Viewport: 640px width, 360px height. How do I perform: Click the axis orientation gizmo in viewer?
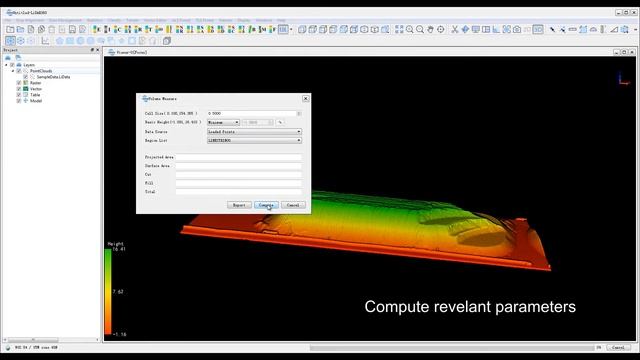624,78
